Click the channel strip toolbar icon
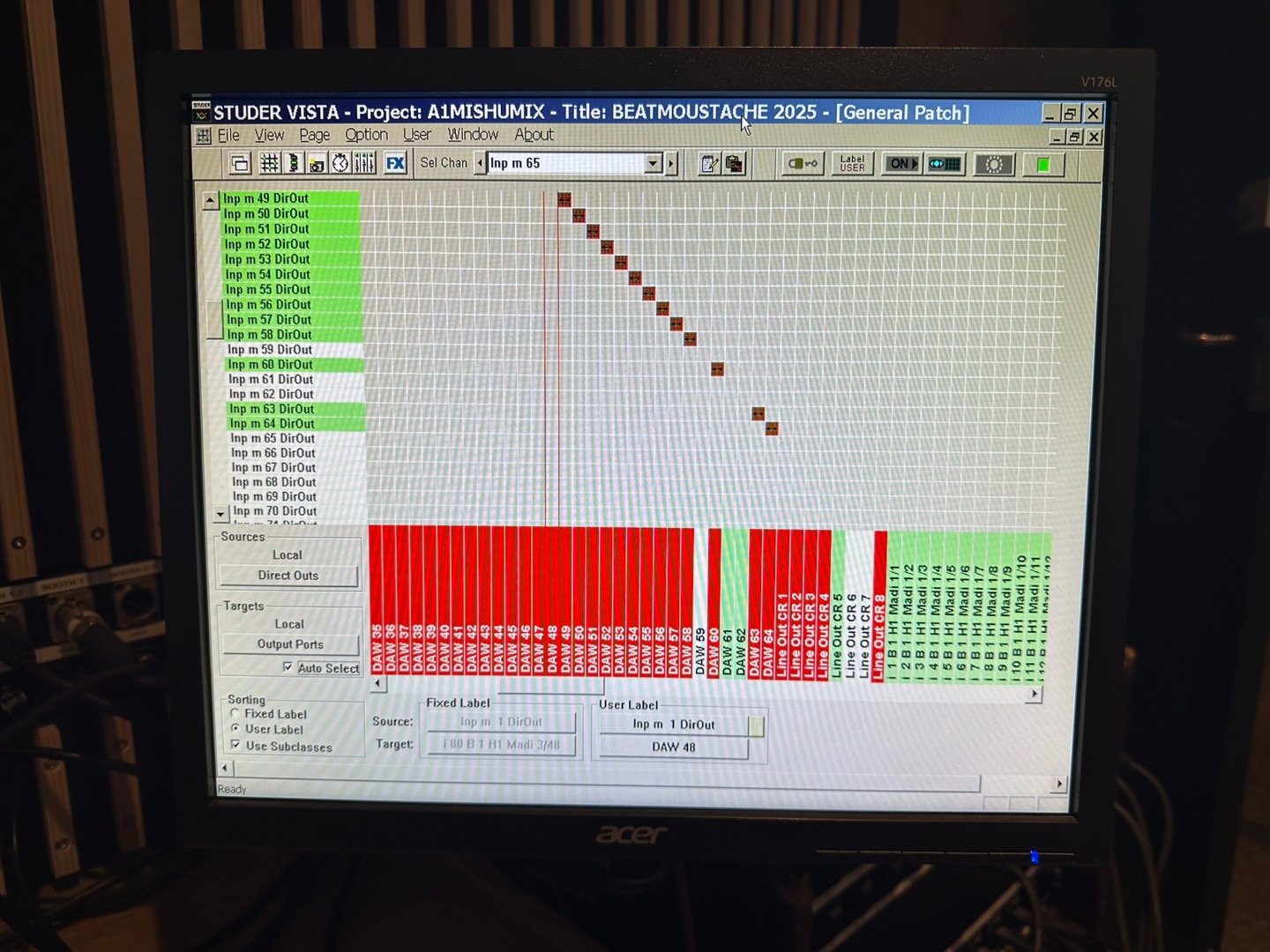Image resolution: width=1270 pixels, height=952 pixels. pos(294,163)
